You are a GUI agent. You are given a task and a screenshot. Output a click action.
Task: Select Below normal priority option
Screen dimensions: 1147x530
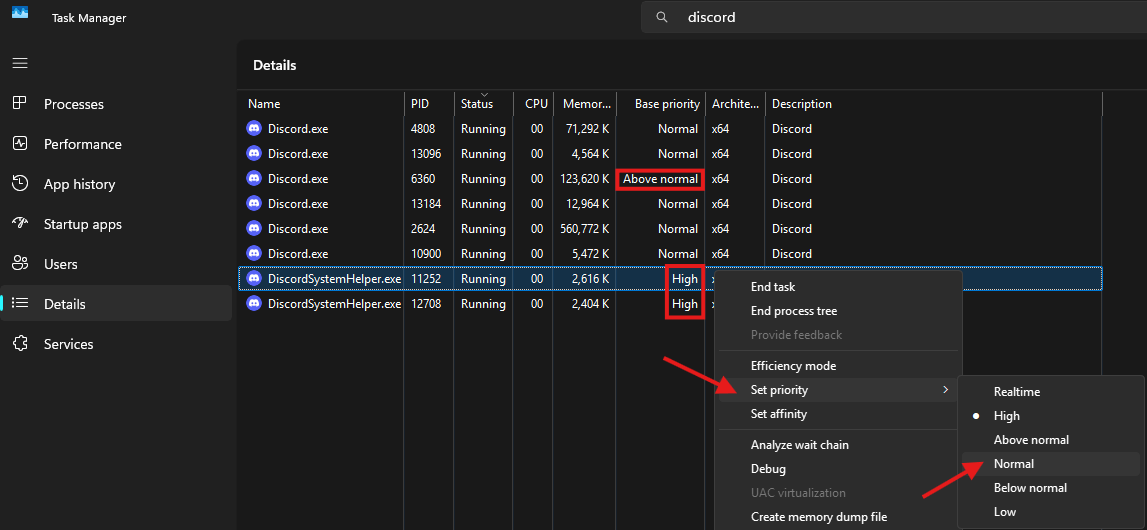[x=1050, y=488]
